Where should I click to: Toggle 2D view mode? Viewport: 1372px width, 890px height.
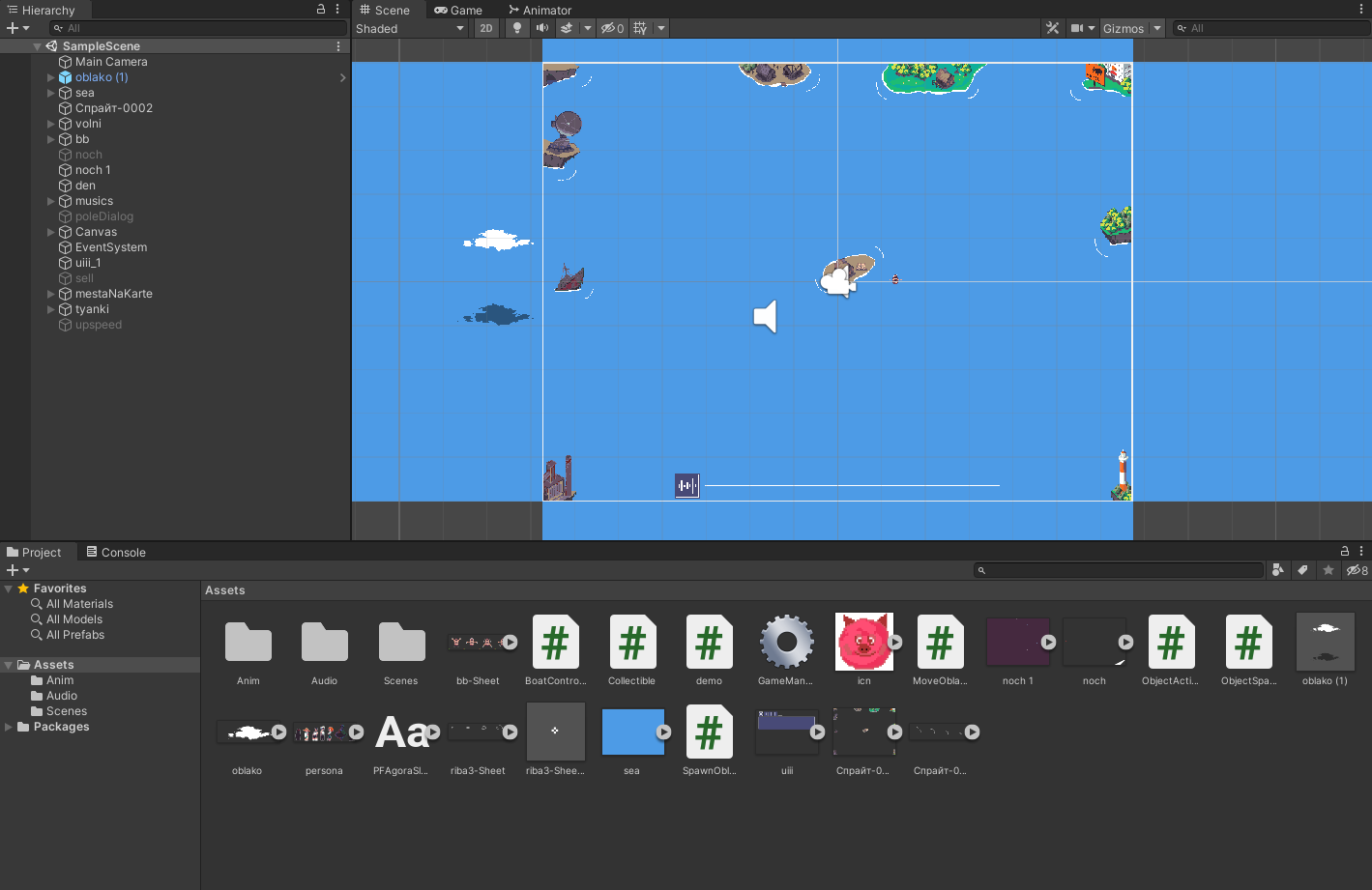click(486, 28)
